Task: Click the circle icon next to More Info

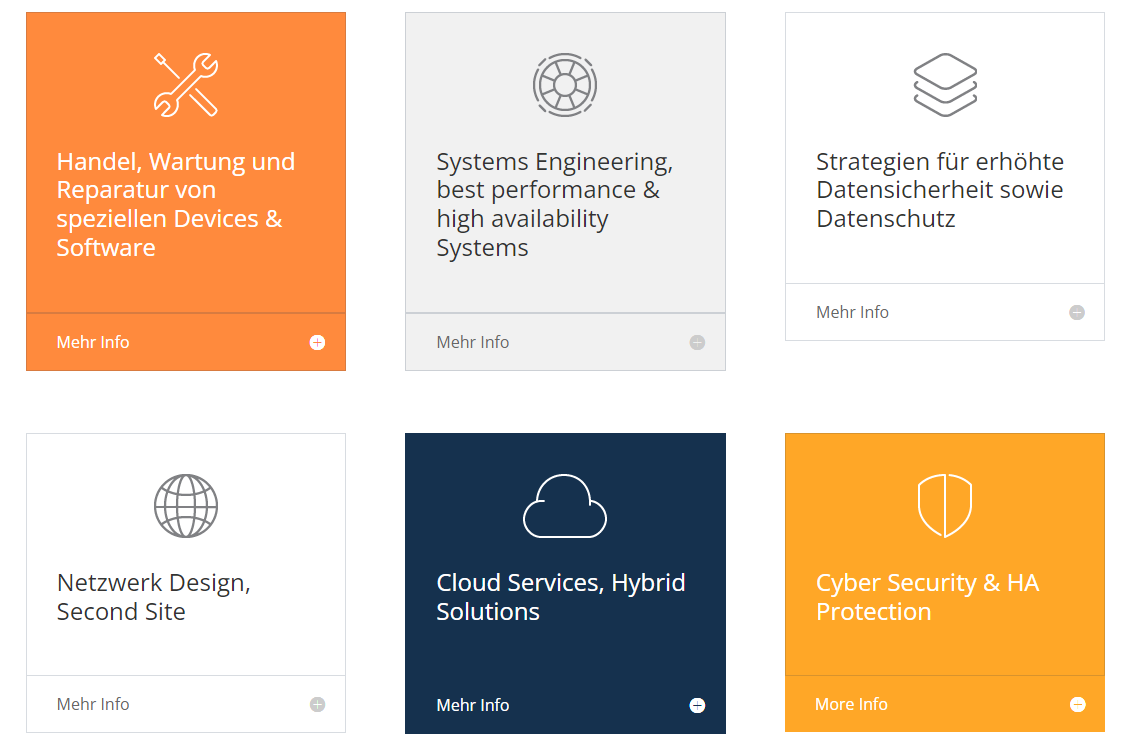Action: click(x=1077, y=704)
